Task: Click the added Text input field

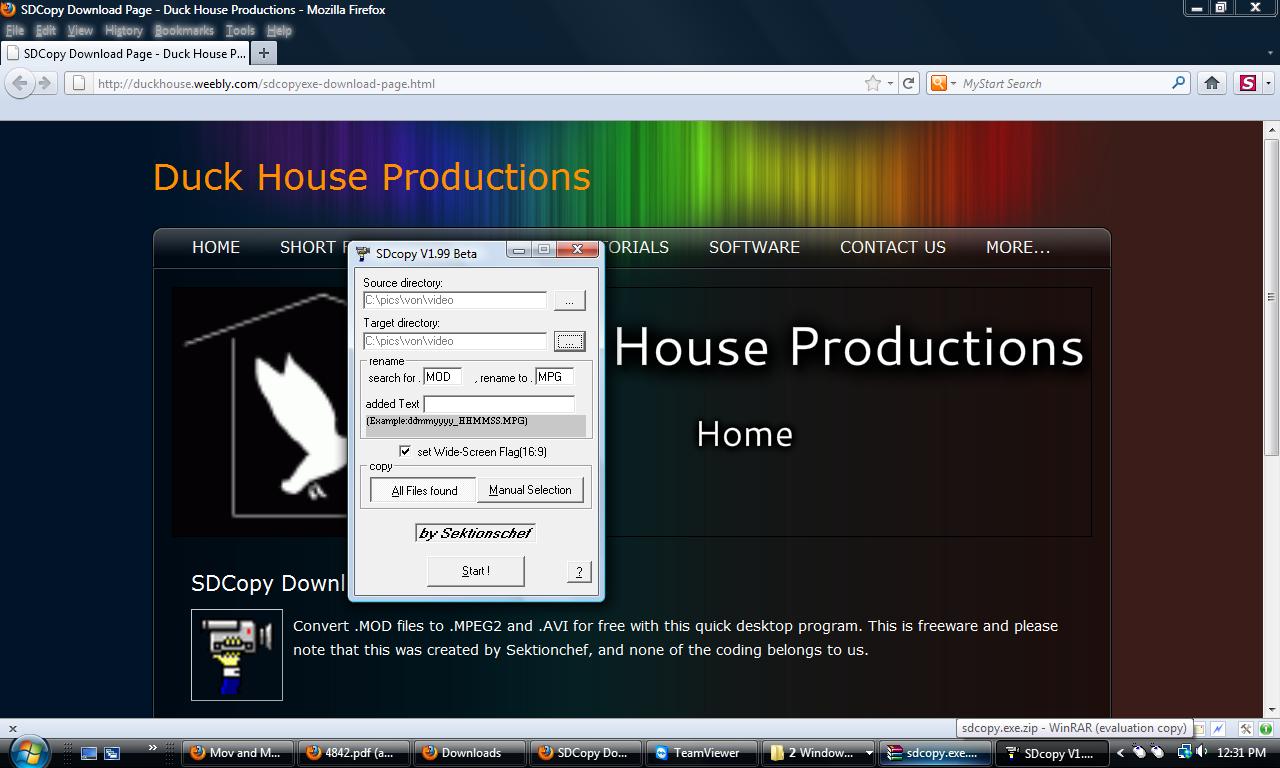Action: point(499,404)
